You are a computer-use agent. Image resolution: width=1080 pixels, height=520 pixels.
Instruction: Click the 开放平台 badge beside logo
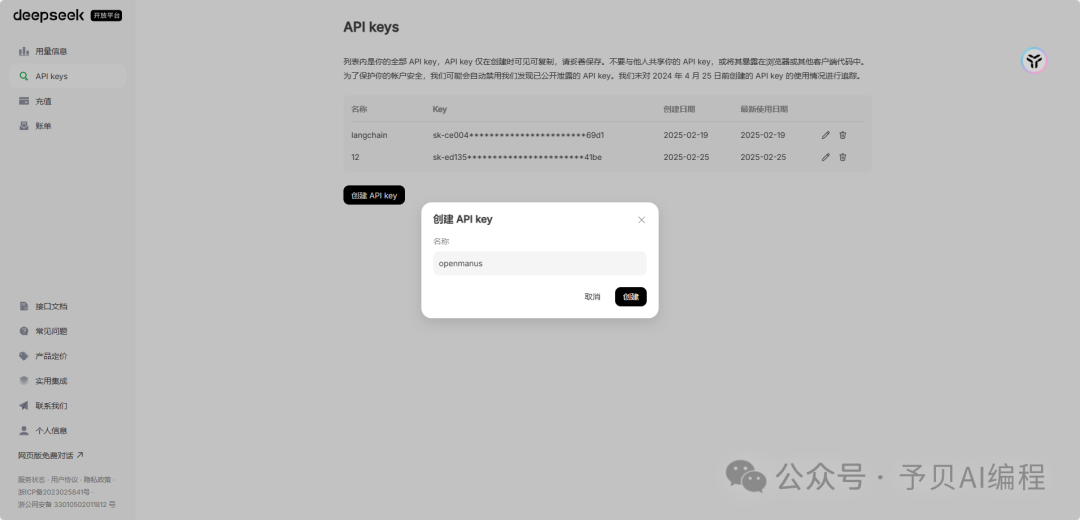pyautogui.click(x=106, y=15)
